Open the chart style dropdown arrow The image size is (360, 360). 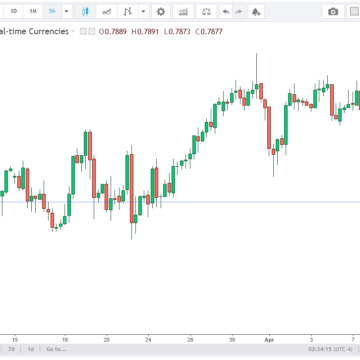pos(143,12)
